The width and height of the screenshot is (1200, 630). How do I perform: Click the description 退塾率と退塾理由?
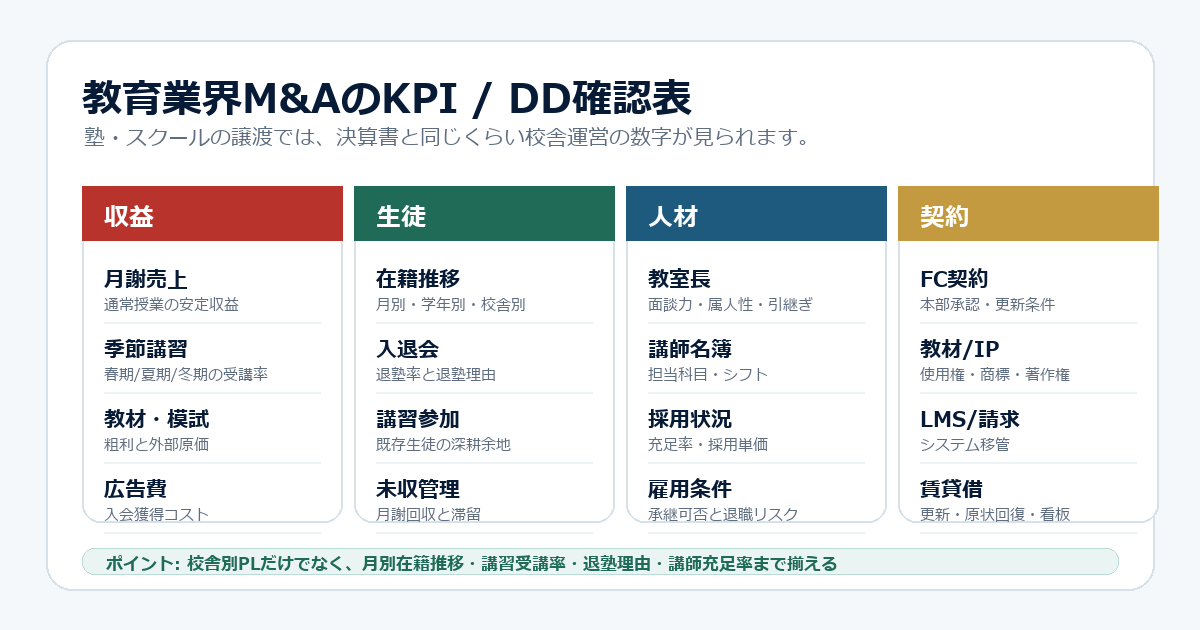coord(436,375)
